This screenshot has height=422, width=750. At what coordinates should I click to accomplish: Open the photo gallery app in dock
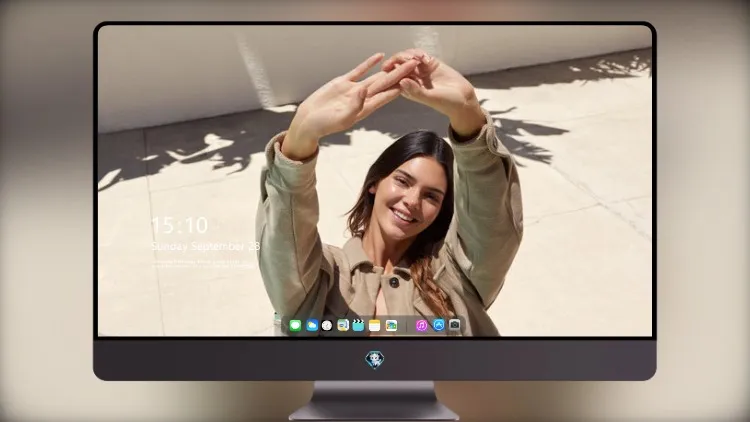pos(391,326)
